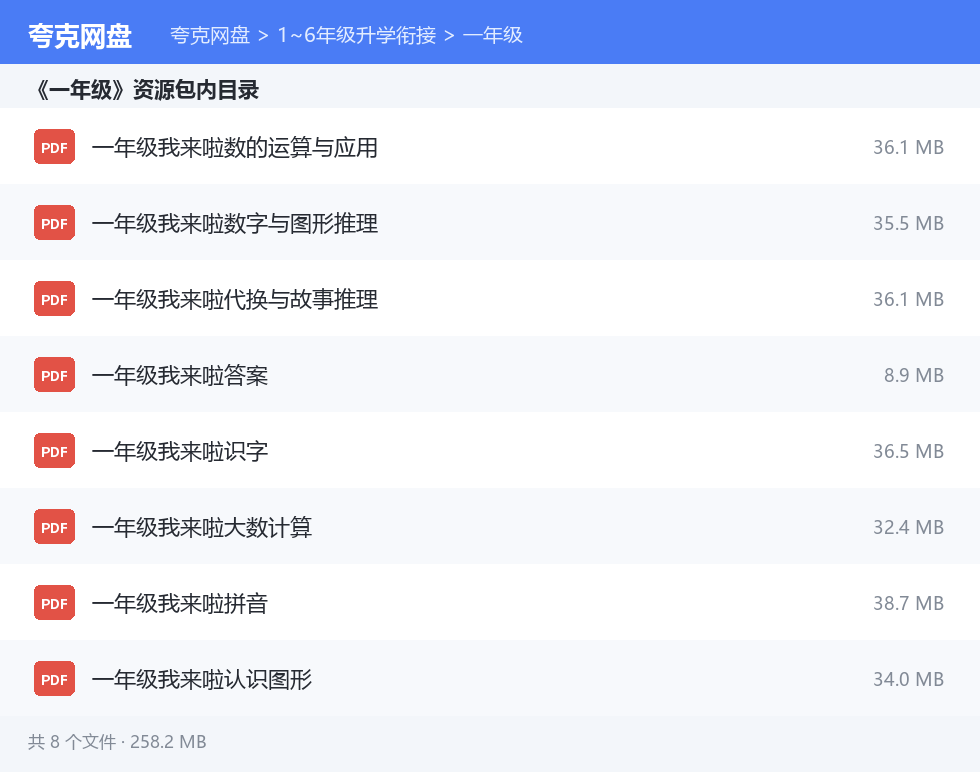Click the 32.4 MB size value

tap(909, 527)
